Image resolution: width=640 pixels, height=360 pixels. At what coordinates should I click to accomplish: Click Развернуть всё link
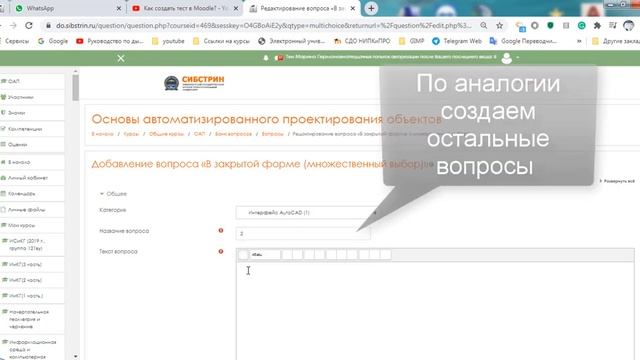(x=617, y=181)
